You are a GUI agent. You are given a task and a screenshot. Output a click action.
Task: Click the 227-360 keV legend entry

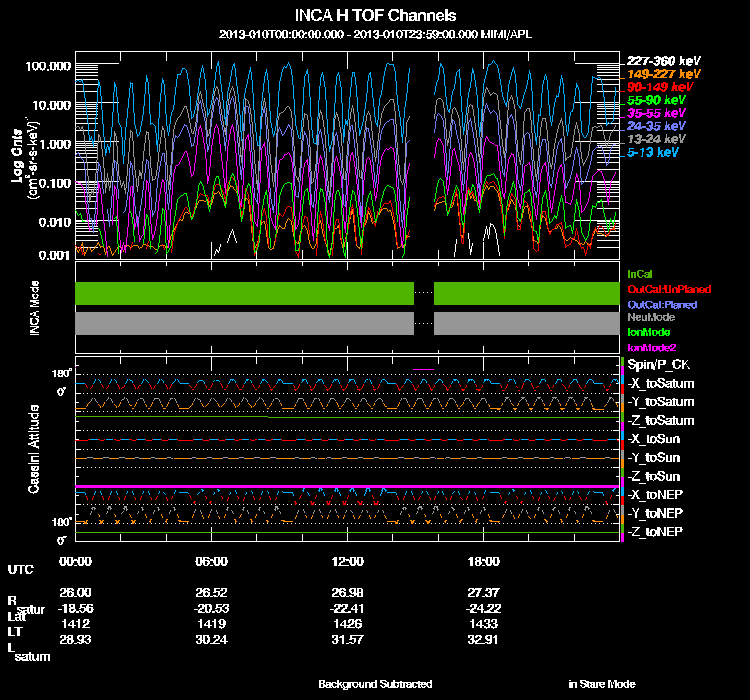665,61
